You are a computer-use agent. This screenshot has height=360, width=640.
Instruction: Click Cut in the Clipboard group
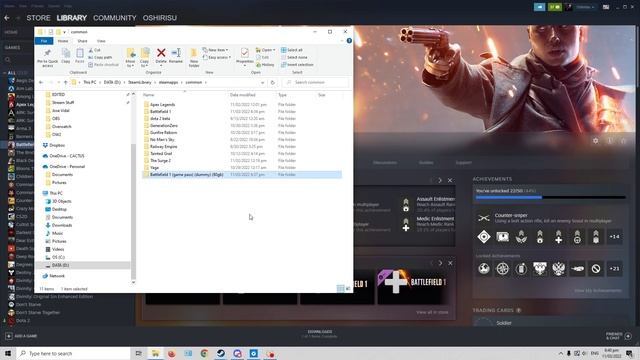94,50
